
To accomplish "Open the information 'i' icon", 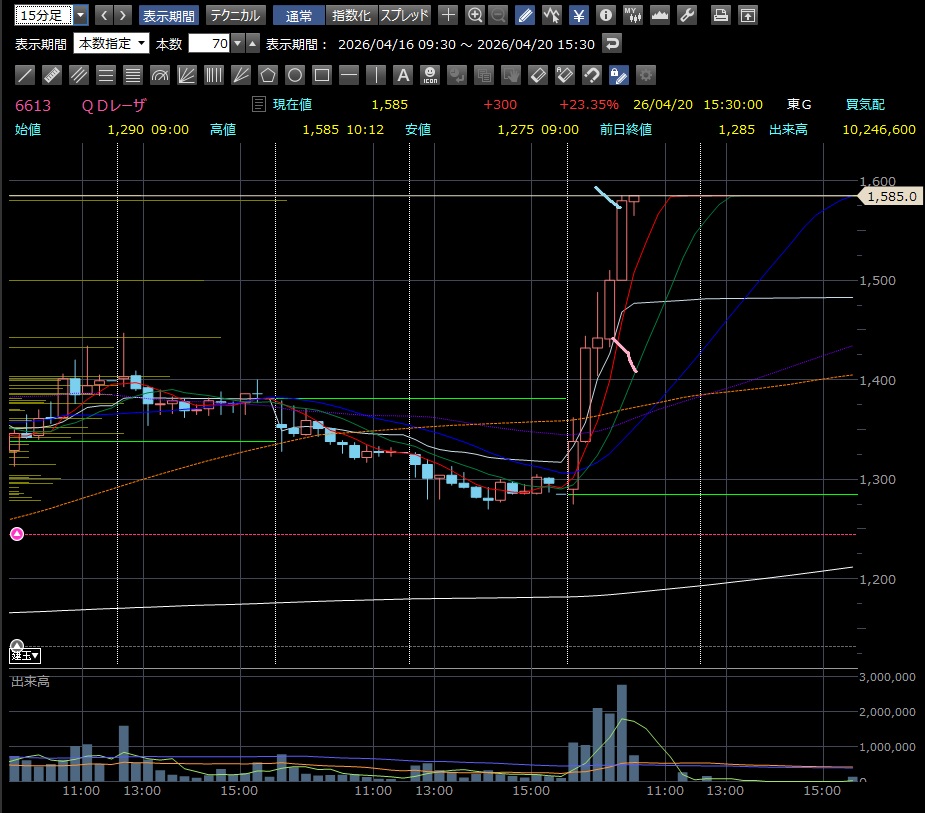I will 605,15.
